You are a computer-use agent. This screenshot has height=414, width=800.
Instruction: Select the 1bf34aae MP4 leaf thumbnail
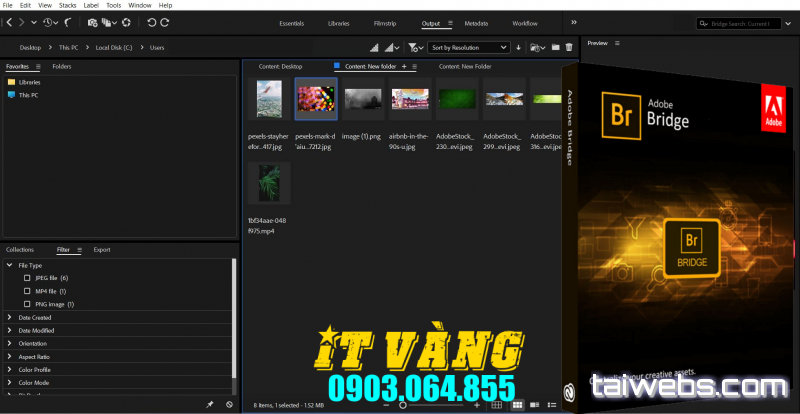(269, 183)
